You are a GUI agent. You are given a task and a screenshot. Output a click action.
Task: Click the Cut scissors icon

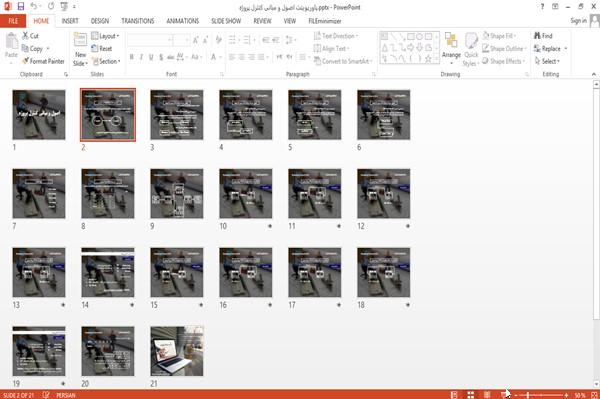(25, 36)
